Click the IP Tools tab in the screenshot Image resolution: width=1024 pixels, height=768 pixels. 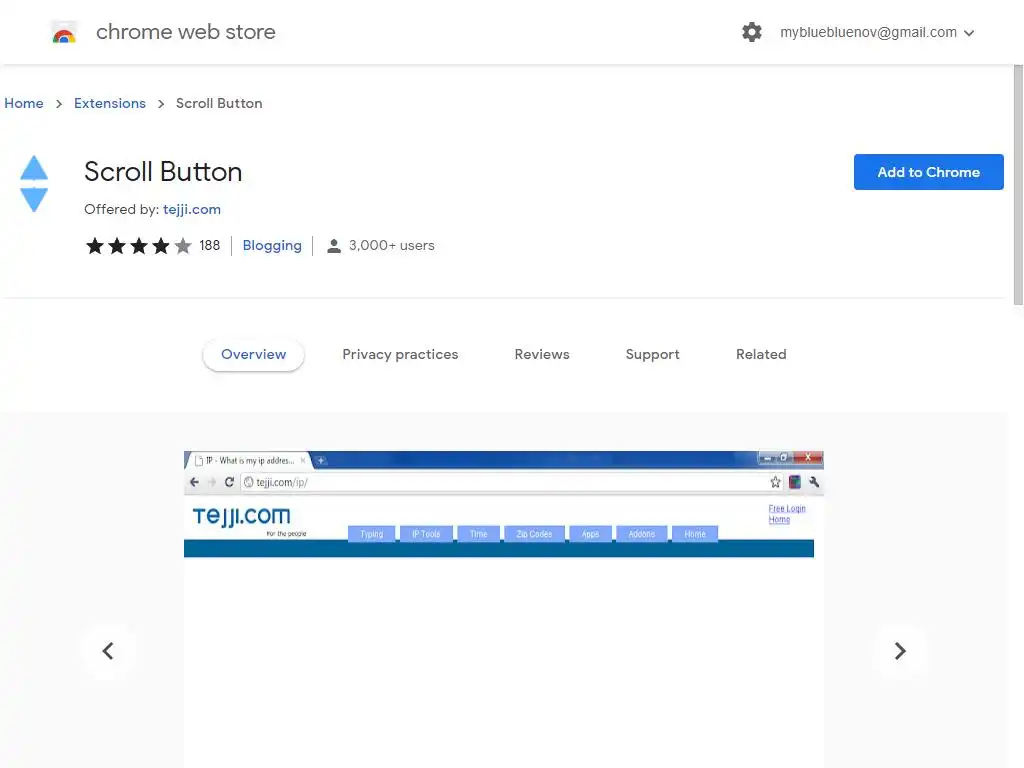[426, 534]
